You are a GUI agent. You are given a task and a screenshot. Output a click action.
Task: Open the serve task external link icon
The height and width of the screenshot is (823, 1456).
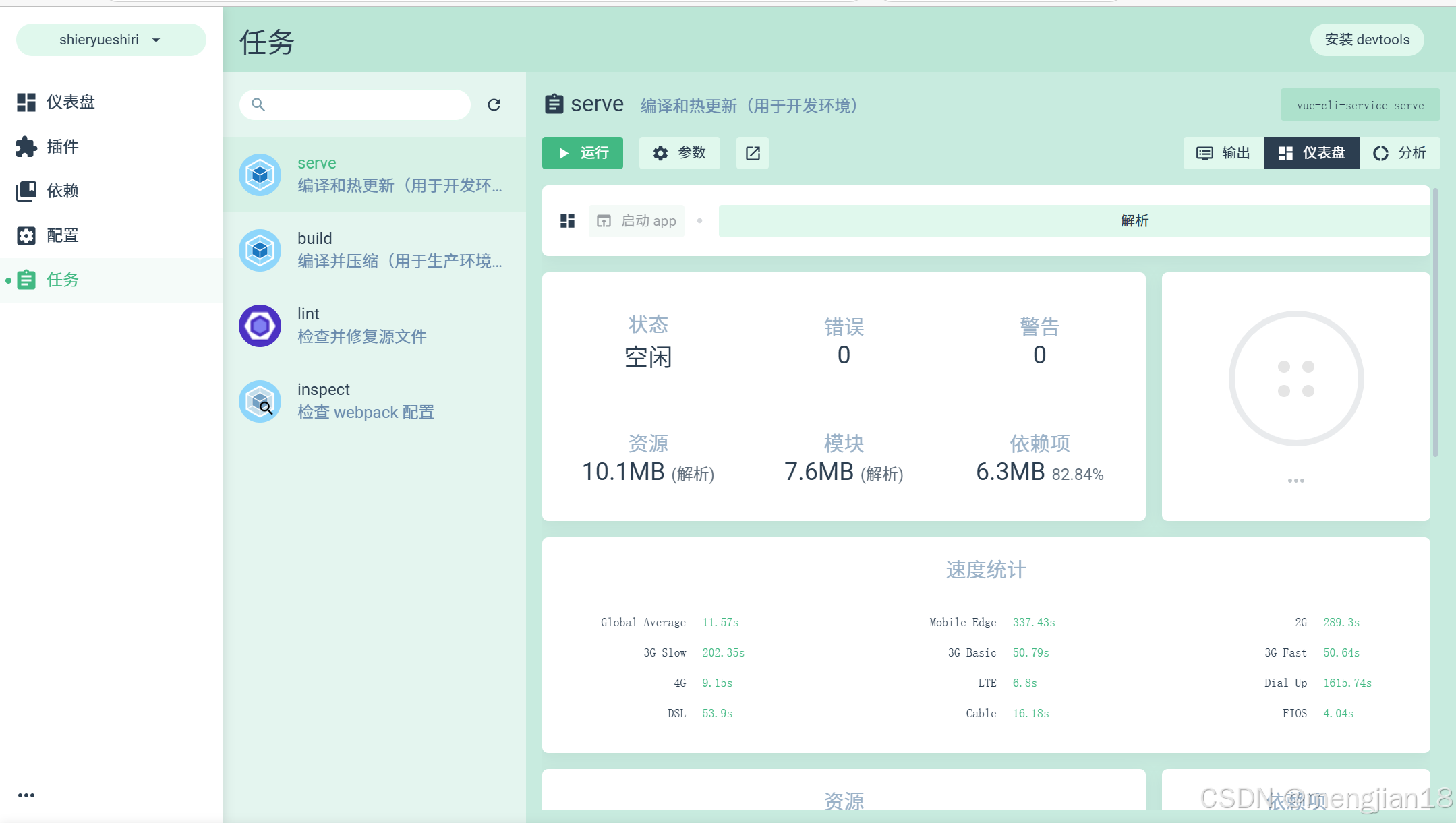coord(753,154)
